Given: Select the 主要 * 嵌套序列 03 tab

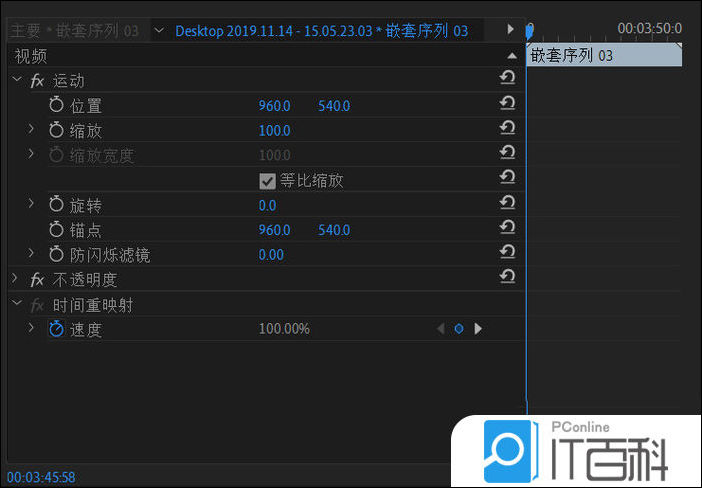Looking at the screenshot, I should point(74,31).
